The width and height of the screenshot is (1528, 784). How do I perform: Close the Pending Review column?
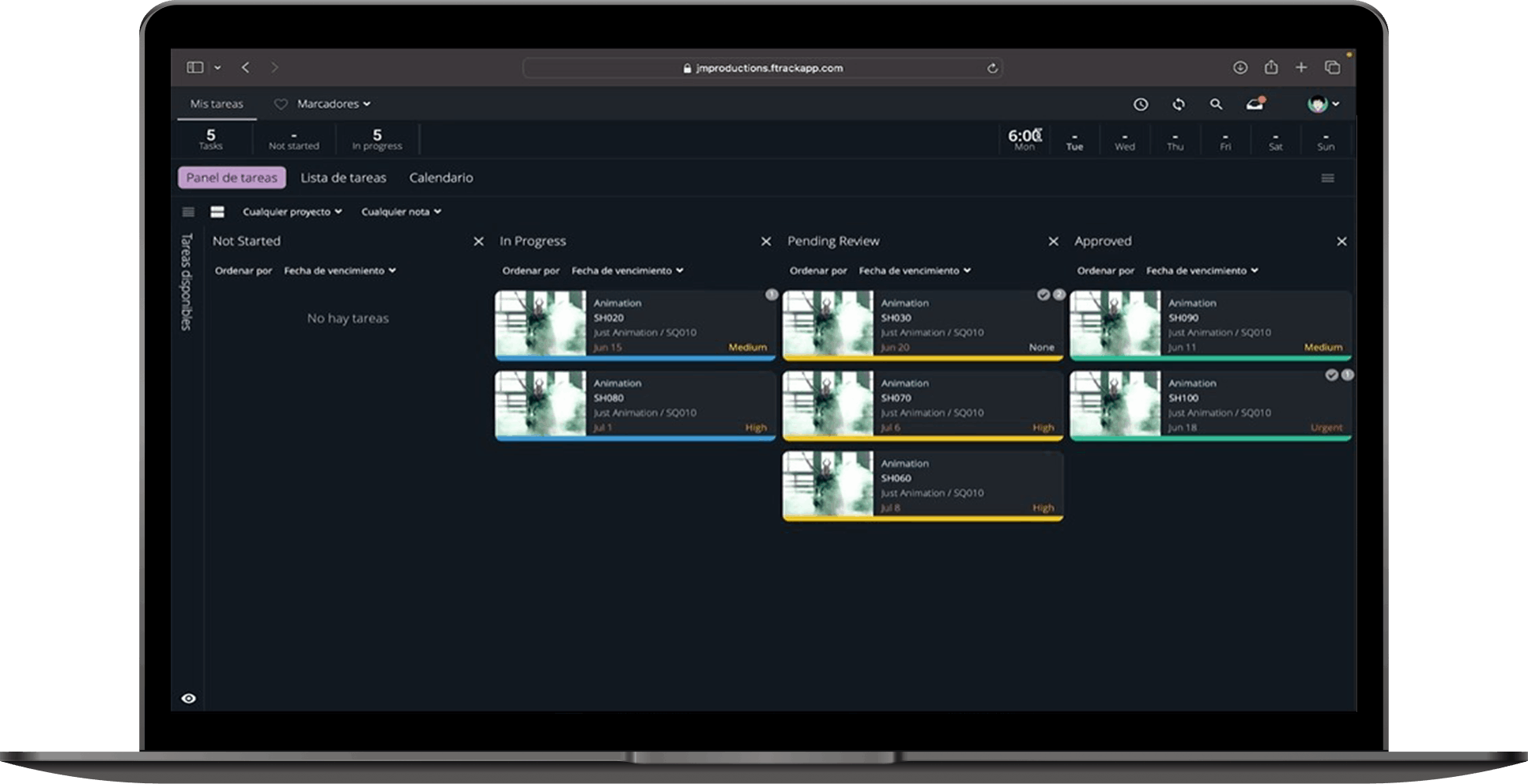coord(1053,242)
